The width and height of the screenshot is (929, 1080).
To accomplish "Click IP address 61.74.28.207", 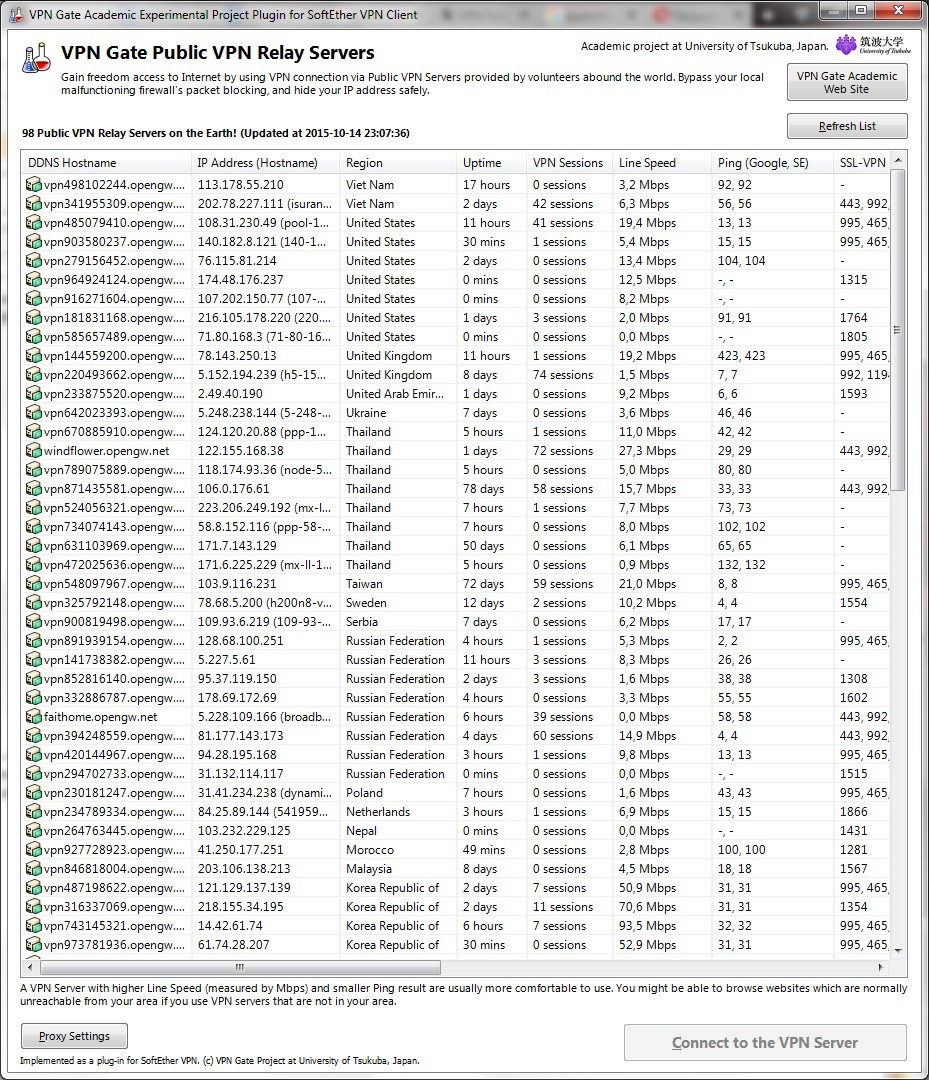I will pyautogui.click(x=233, y=944).
